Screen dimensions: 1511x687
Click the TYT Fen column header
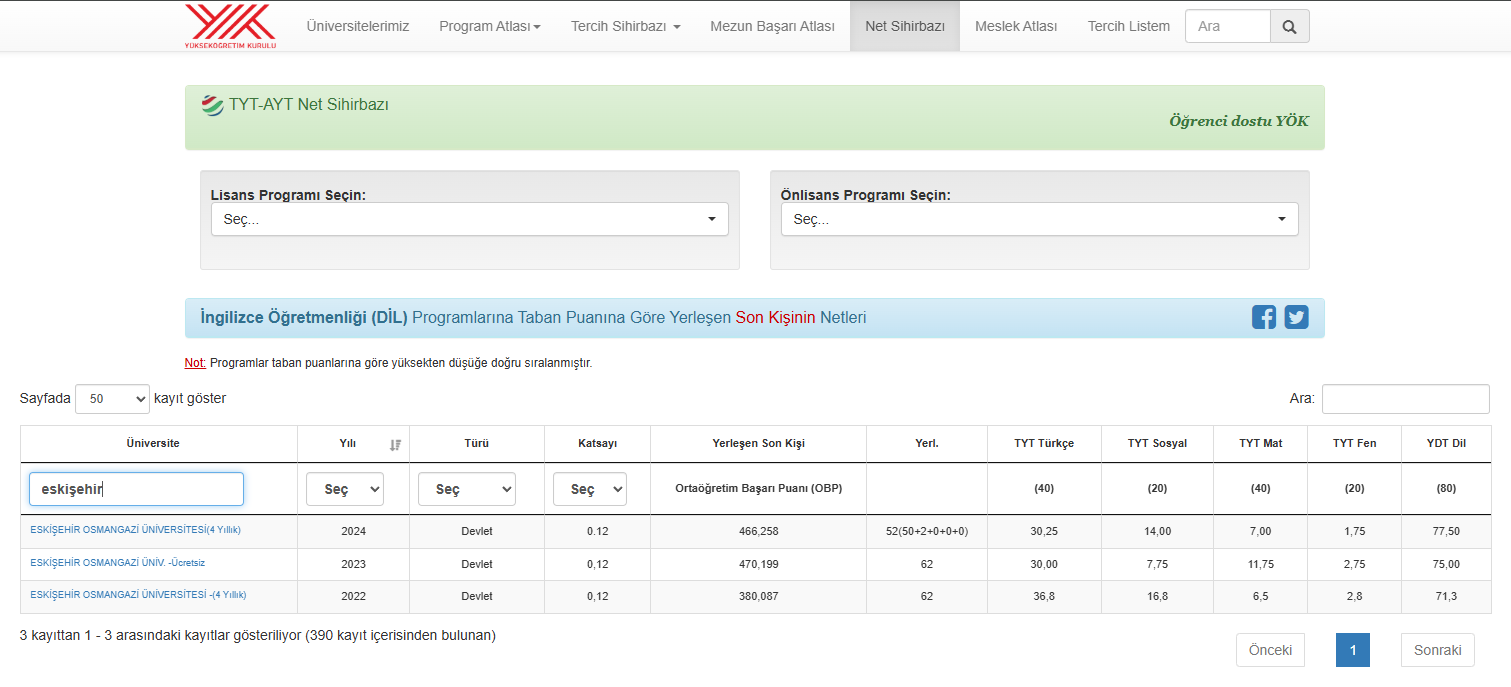click(x=1354, y=443)
